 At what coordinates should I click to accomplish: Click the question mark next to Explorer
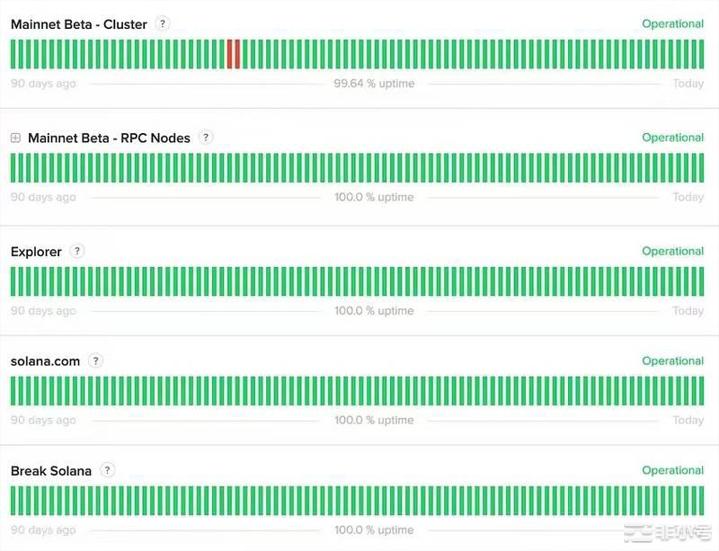pyautogui.click(x=77, y=251)
